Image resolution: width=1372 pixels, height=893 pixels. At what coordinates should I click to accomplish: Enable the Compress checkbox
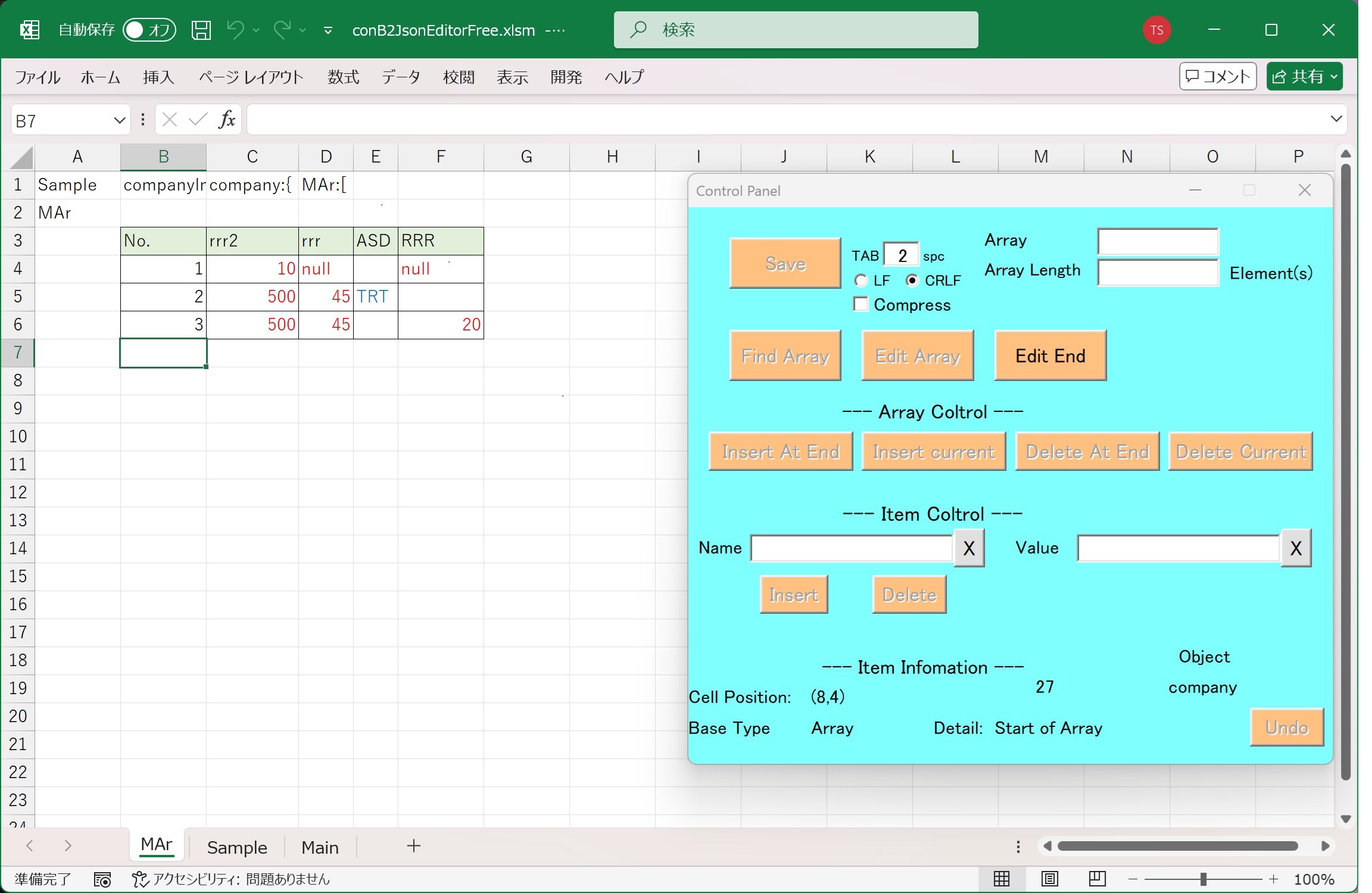point(860,304)
